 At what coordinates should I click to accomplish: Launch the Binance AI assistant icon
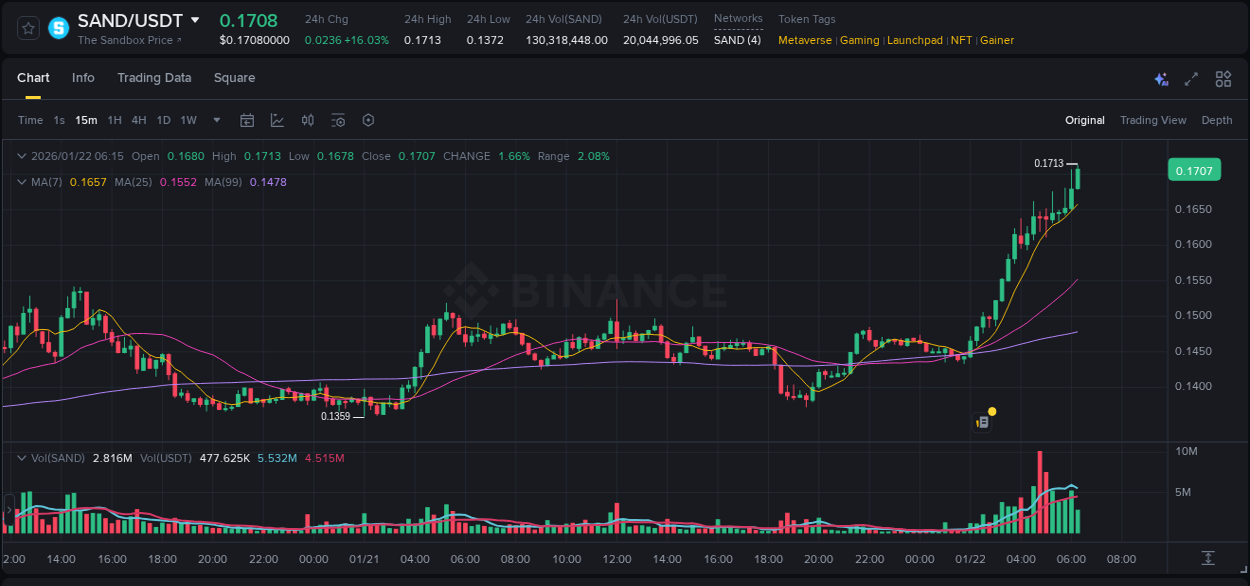(x=1161, y=78)
